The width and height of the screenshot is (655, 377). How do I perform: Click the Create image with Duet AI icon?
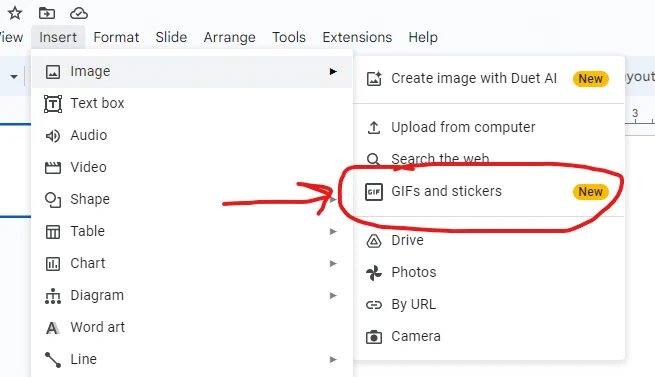click(x=374, y=79)
